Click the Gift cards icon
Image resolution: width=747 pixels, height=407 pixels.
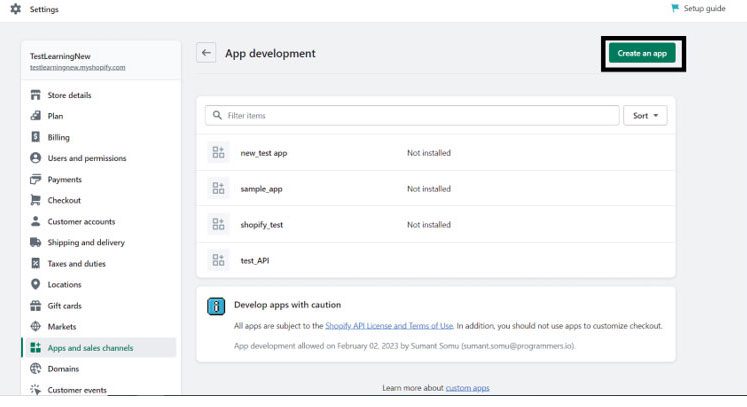(x=36, y=305)
